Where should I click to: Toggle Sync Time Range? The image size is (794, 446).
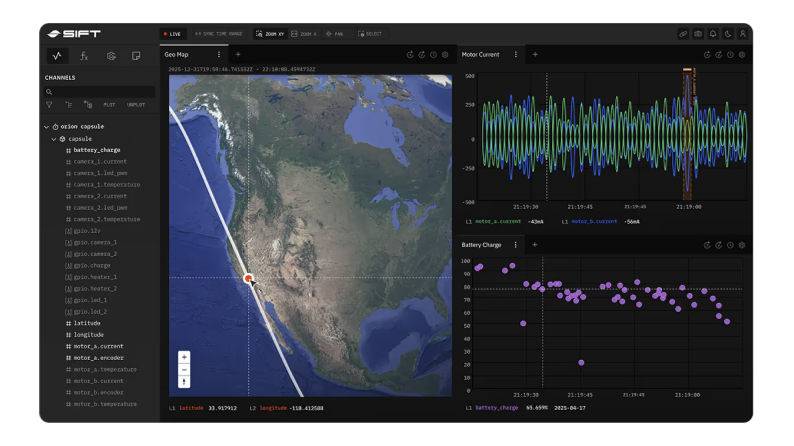219,34
